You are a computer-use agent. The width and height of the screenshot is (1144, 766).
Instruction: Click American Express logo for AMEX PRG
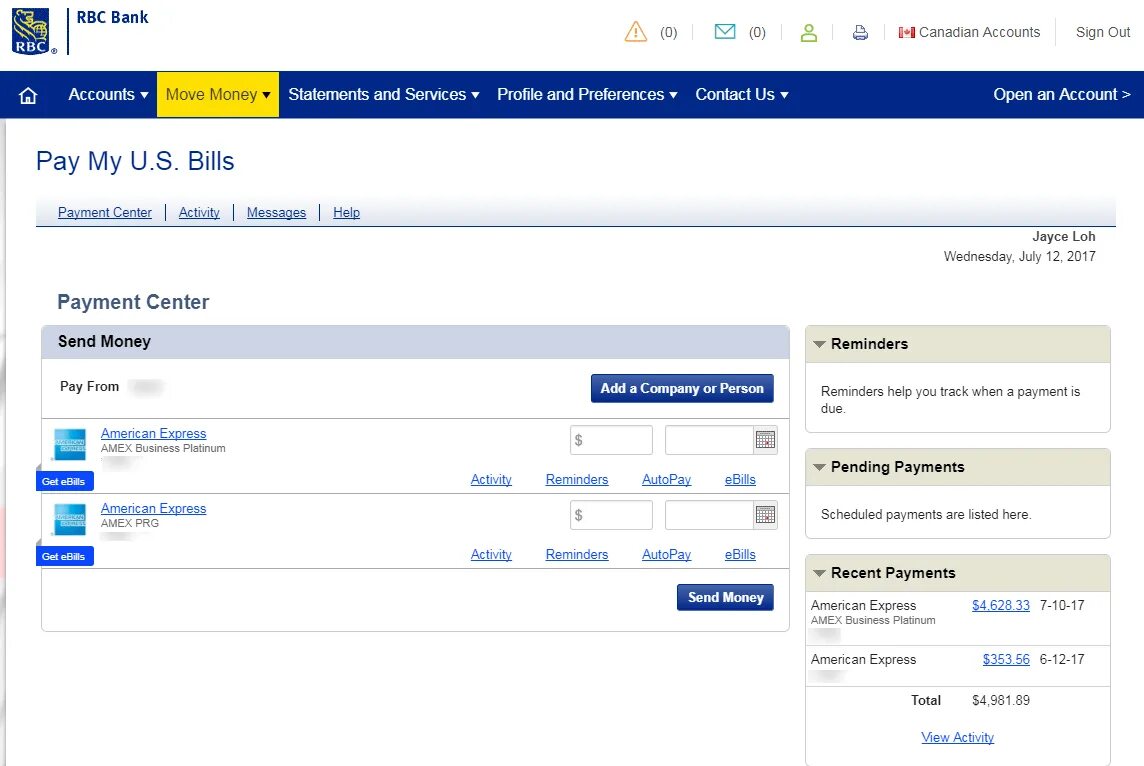(x=70, y=519)
